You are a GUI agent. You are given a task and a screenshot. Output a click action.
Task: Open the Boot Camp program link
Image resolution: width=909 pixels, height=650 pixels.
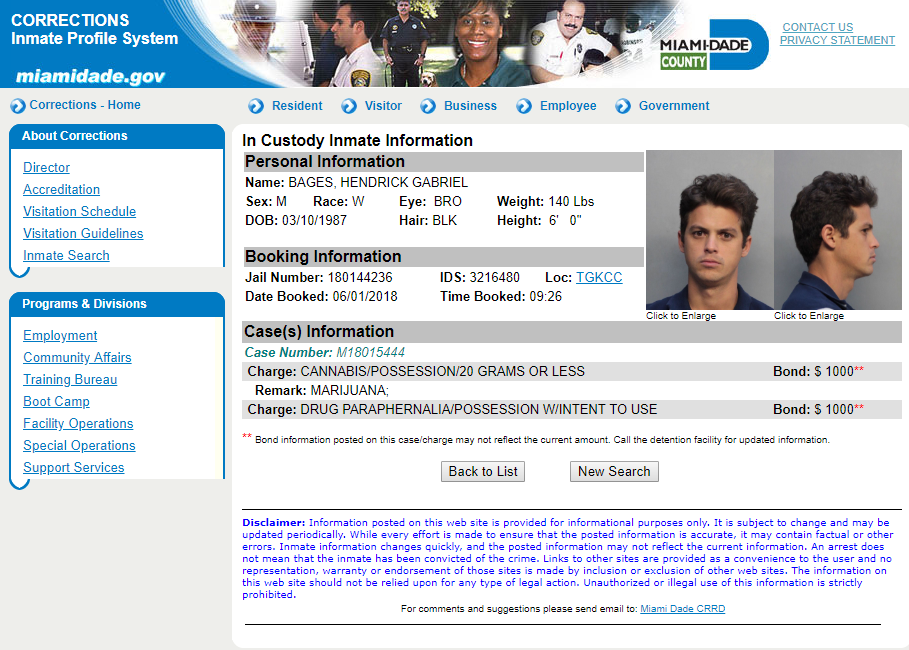click(56, 402)
